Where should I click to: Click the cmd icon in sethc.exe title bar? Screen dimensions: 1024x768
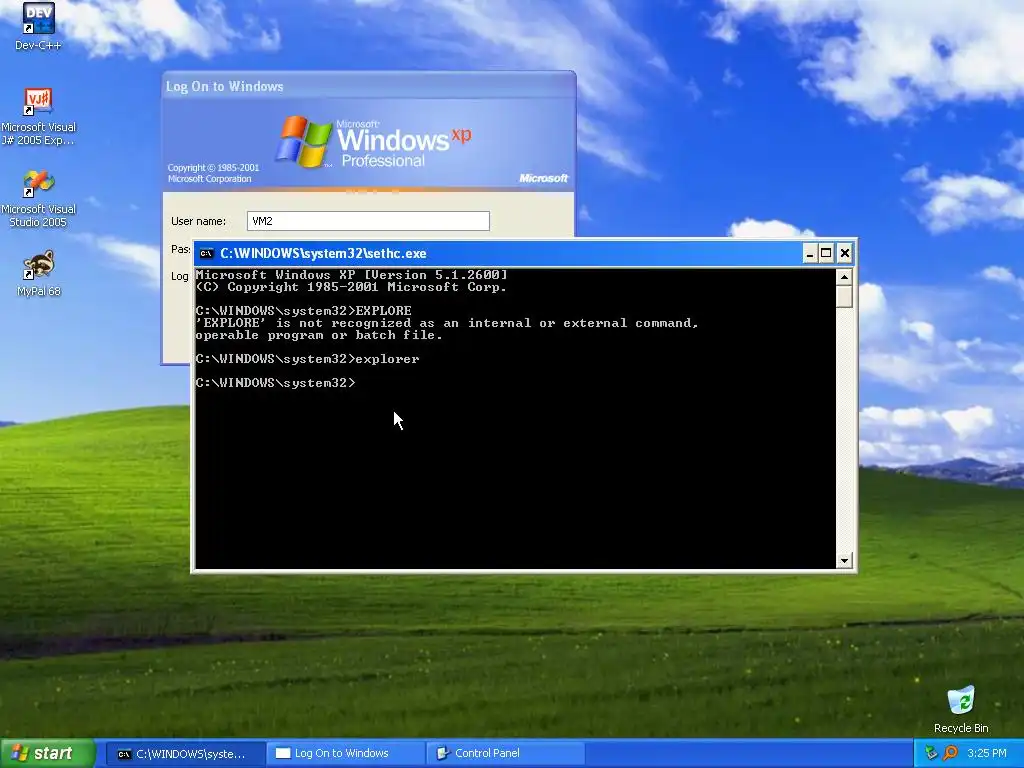click(x=206, y=253)
